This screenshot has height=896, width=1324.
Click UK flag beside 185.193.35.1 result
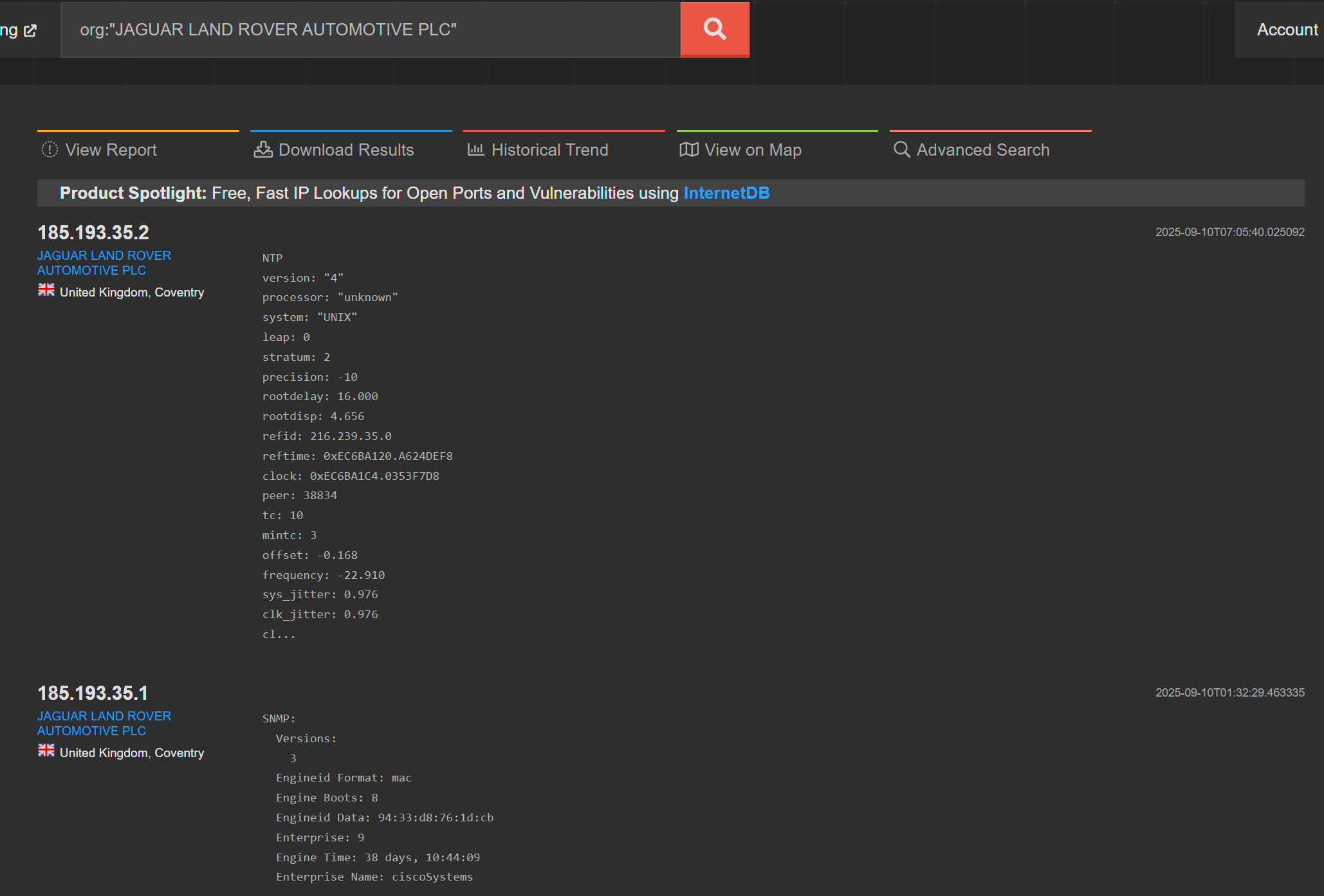(x=46, y=751)
